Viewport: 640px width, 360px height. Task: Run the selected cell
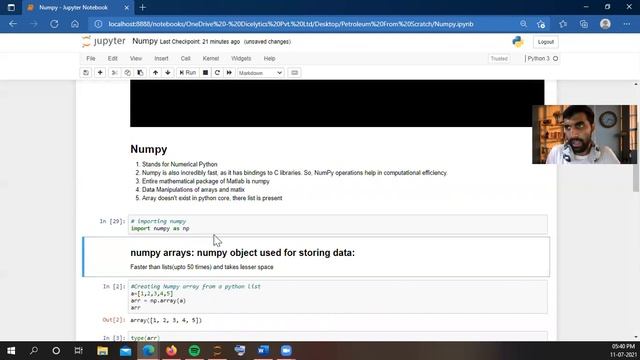pos(188,73)
